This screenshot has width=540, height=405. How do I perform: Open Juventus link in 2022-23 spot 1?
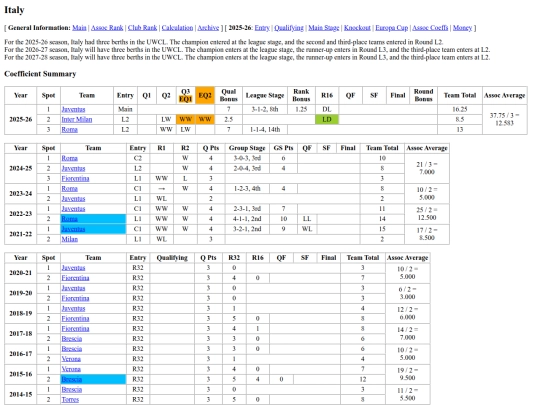(x=73, y=209)
